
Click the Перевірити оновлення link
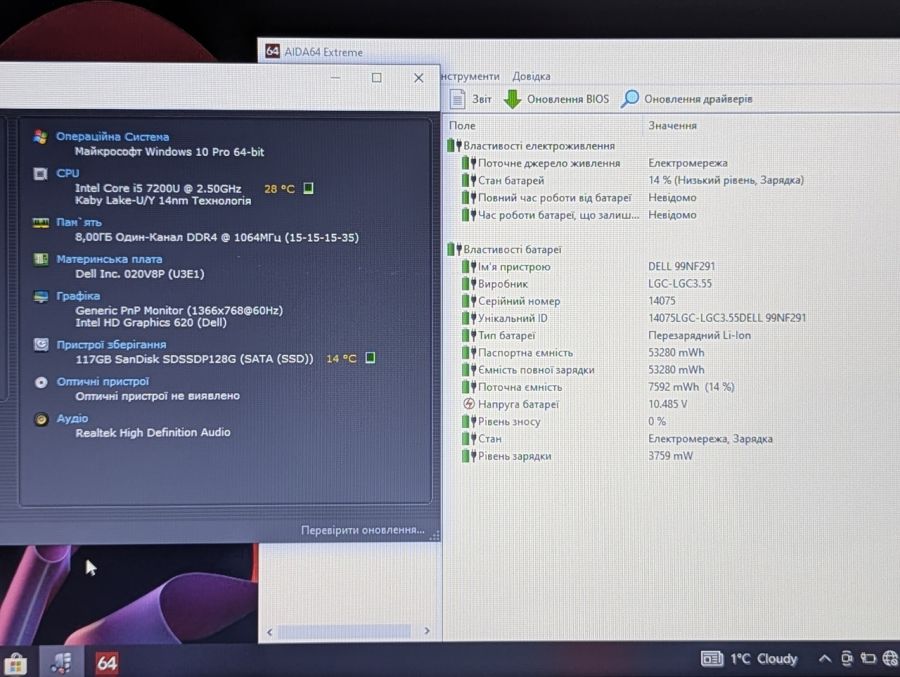tap(363, 530)
